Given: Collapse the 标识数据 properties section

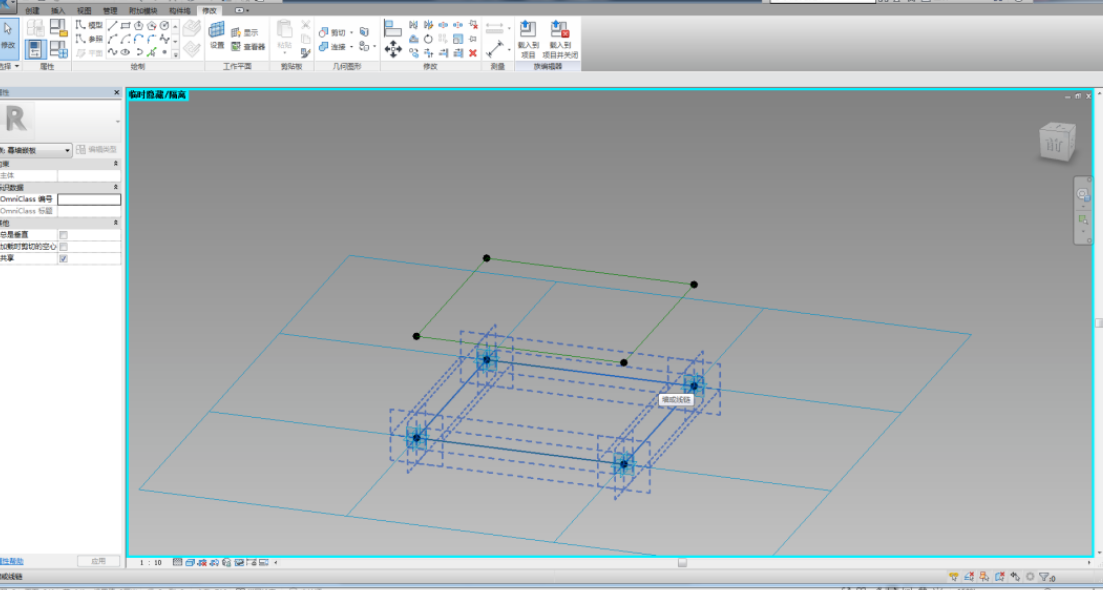Looking at the screenshot, I should pyautogui.click(x=116, y=188).
